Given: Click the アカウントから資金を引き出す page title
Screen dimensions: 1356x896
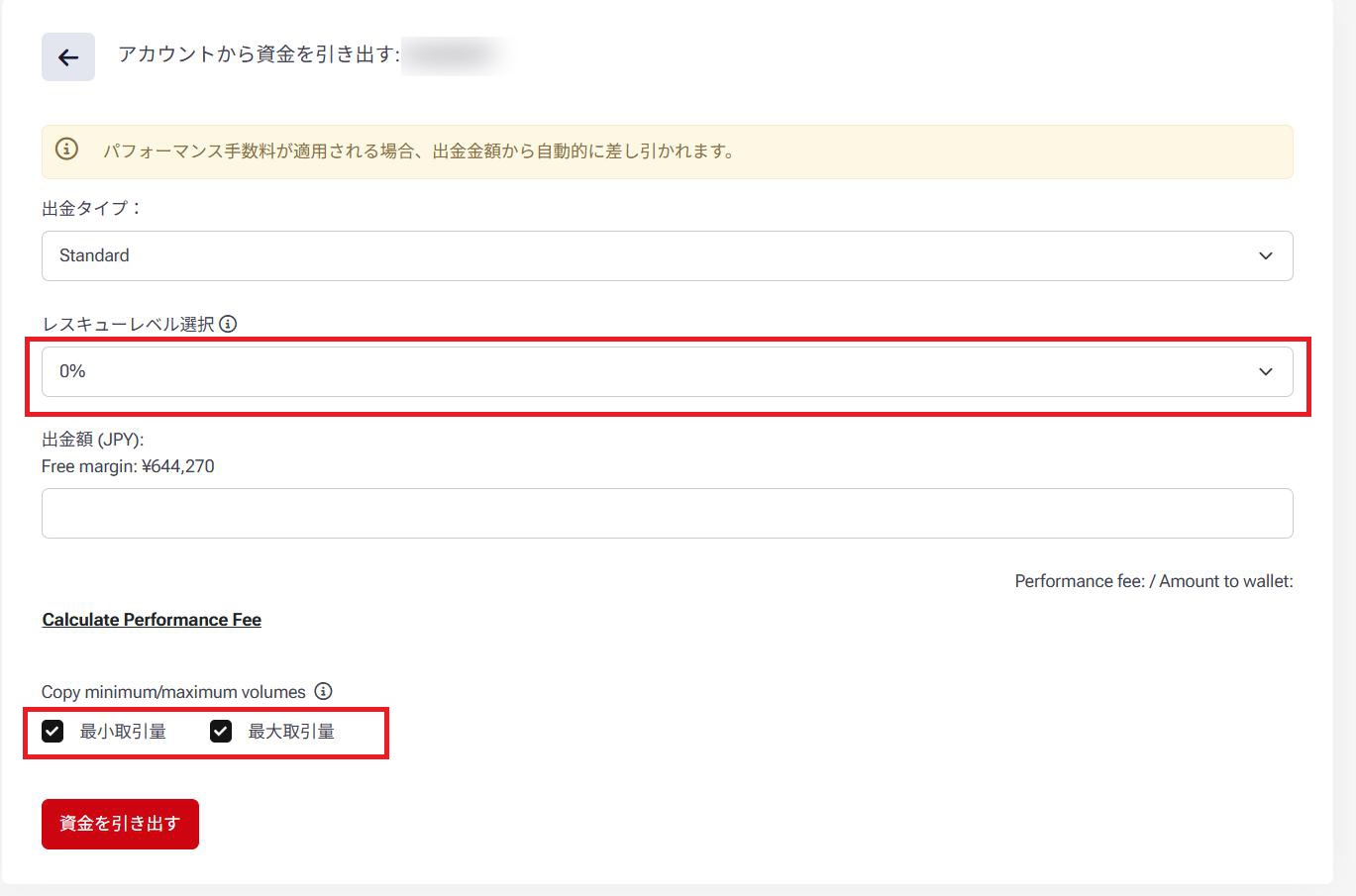Looking at the screenshot, I should click(x=258, y=55).
